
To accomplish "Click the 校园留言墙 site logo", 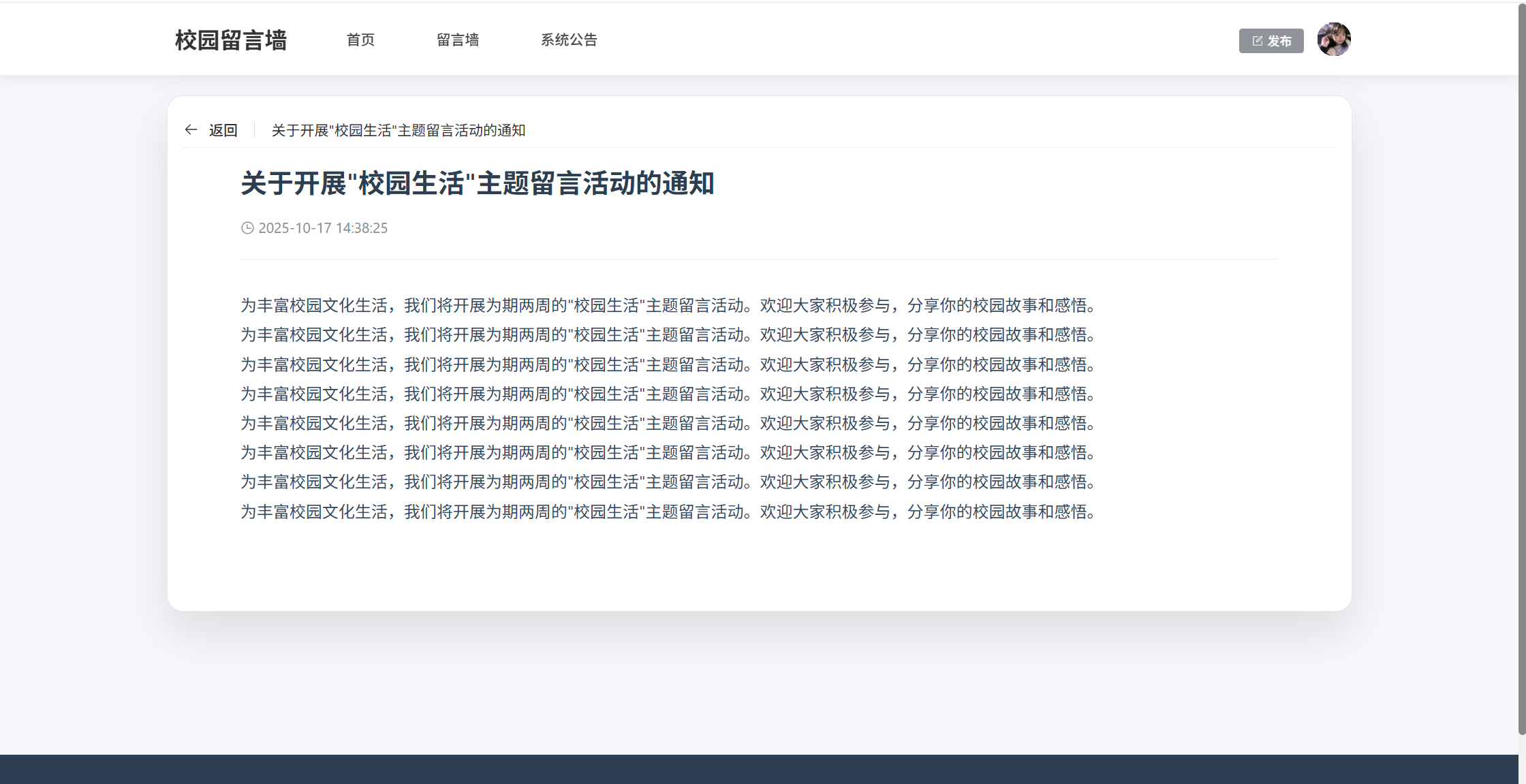I will coord(231,40).
